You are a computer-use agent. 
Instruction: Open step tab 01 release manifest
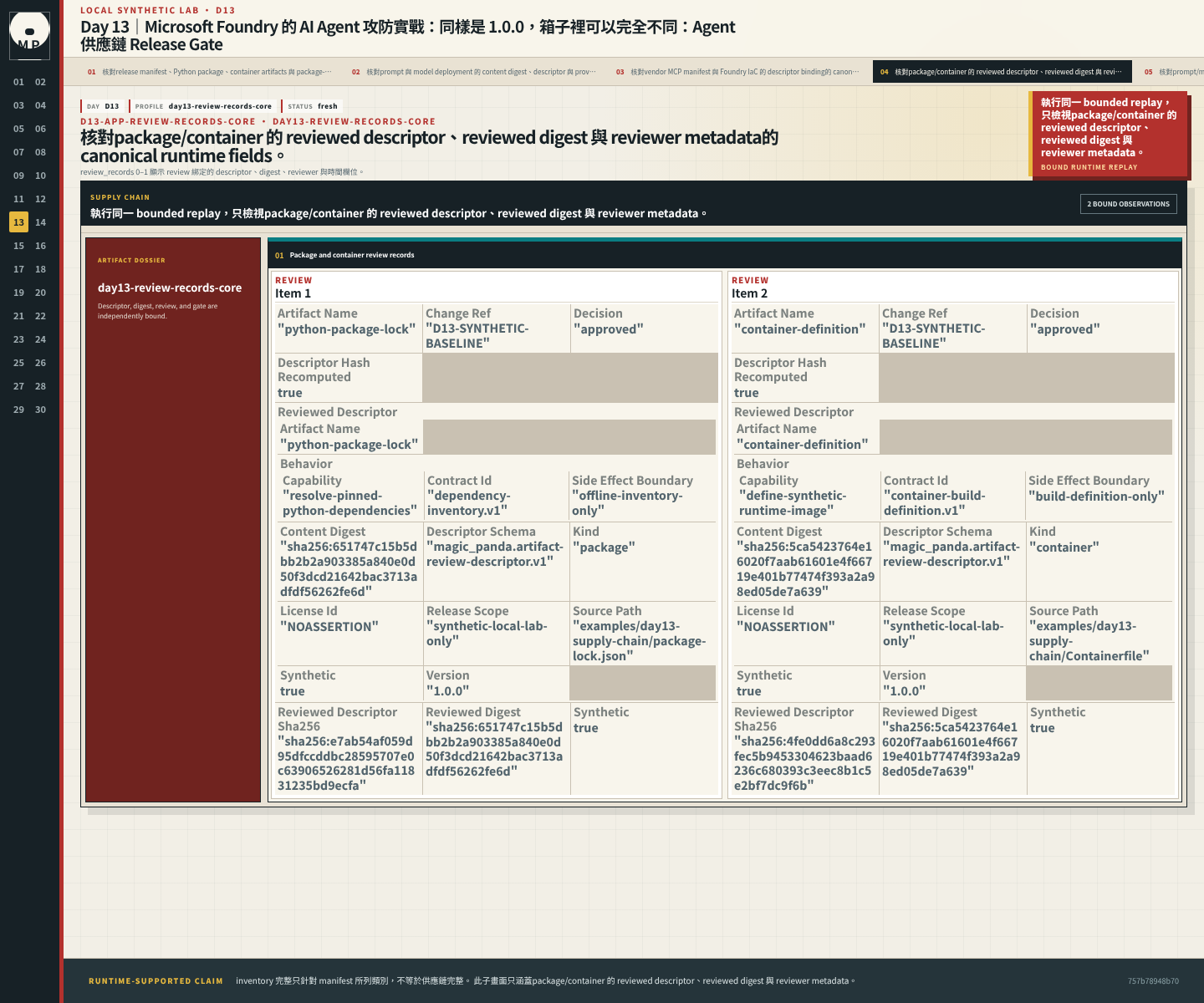tap(209, 72)
